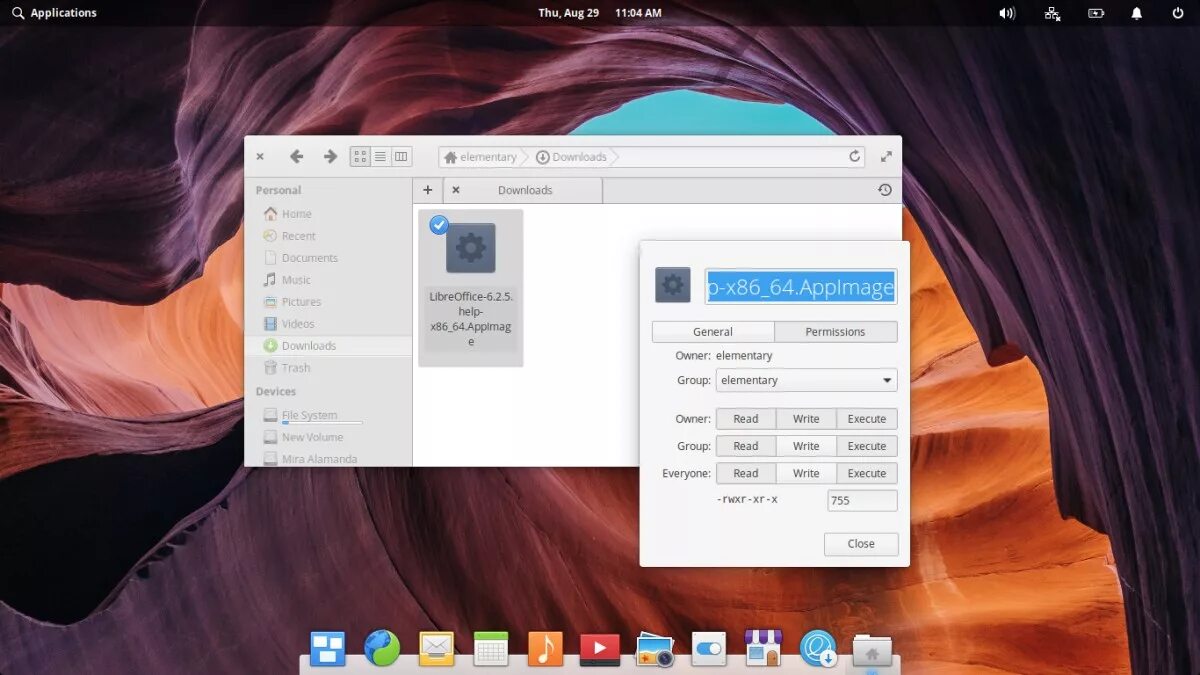
Task: Open System Settings from the dock
Action: [x=709, y=649]
